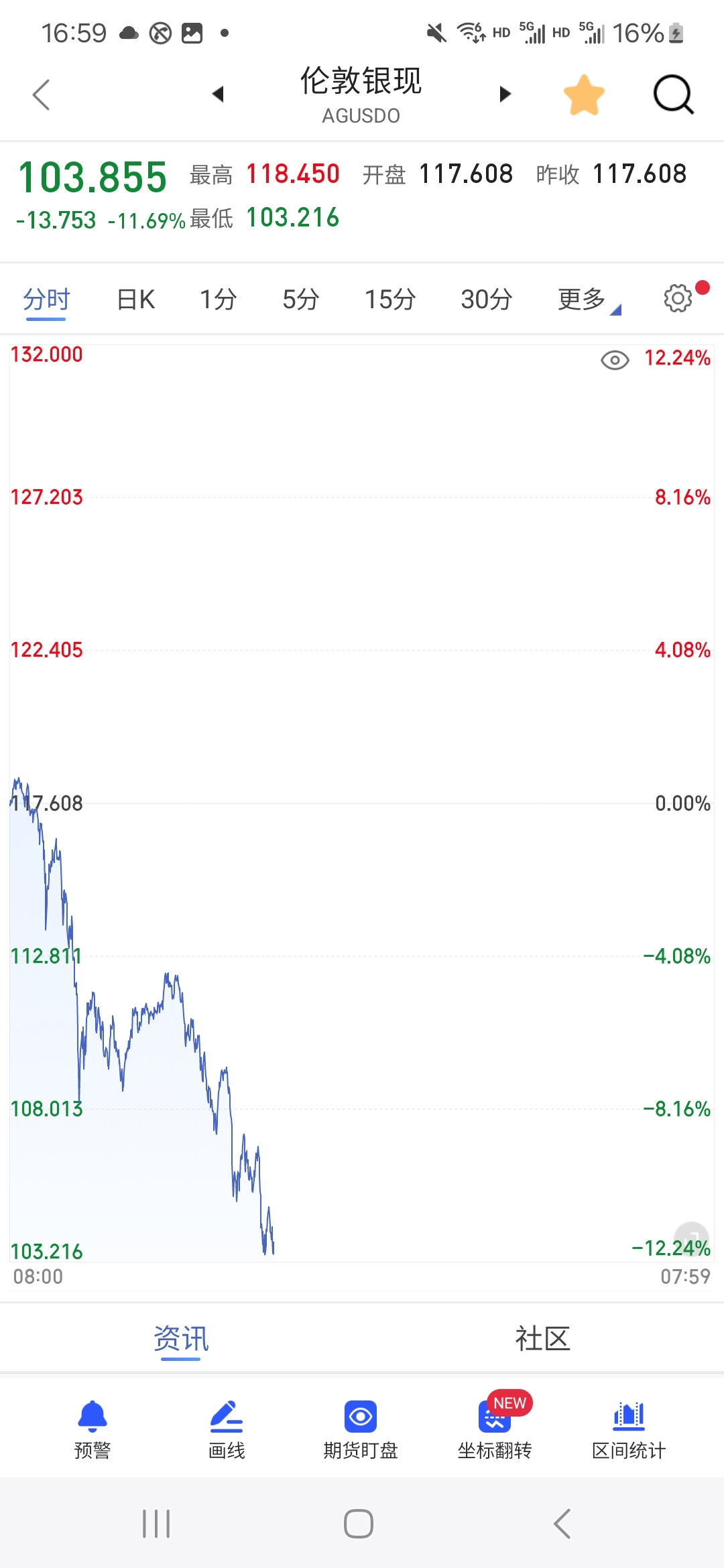The image size is (724, 1568).
Task: Switch to the previous instrument with left triangle
Action: click(x=218, y=94)
